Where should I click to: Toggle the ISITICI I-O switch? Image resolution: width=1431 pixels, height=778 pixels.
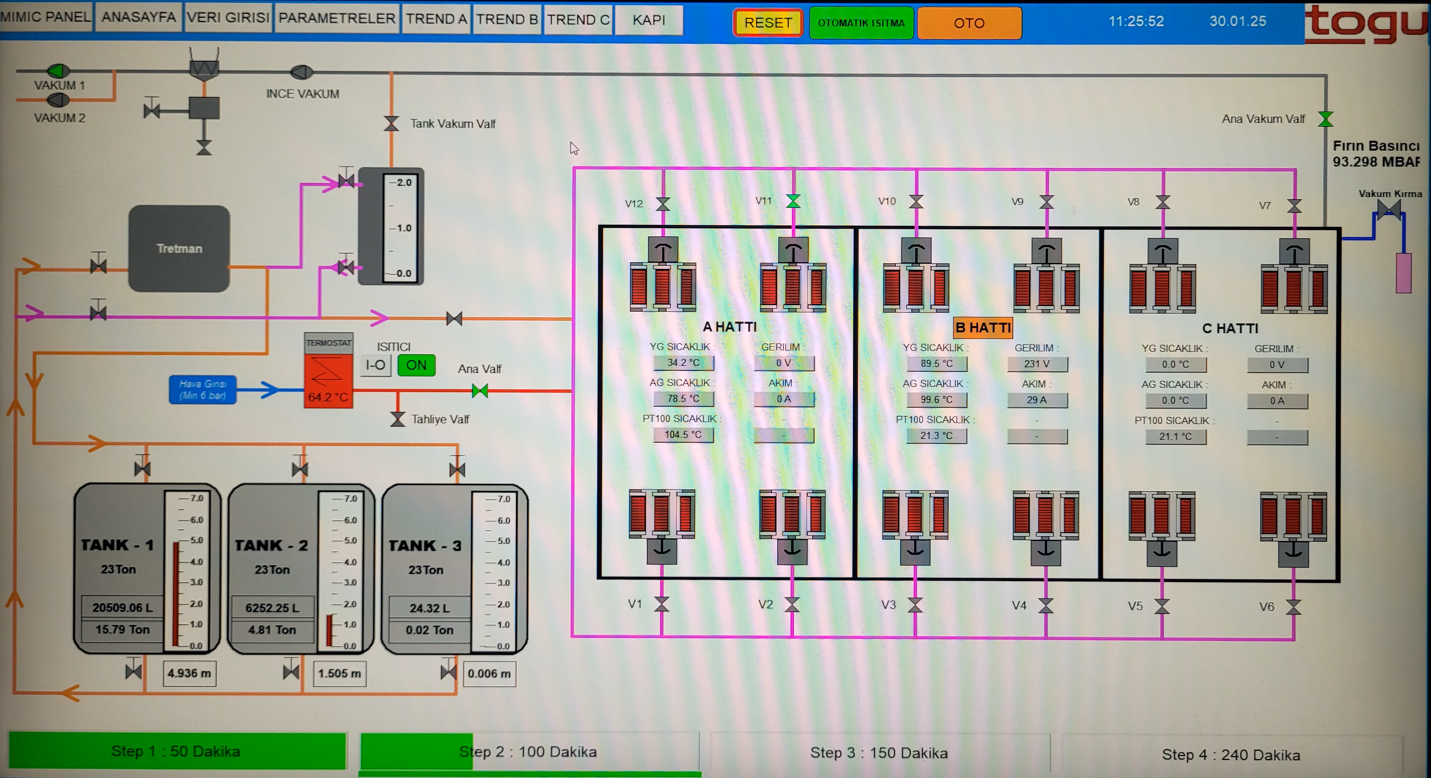click(376, 365)
